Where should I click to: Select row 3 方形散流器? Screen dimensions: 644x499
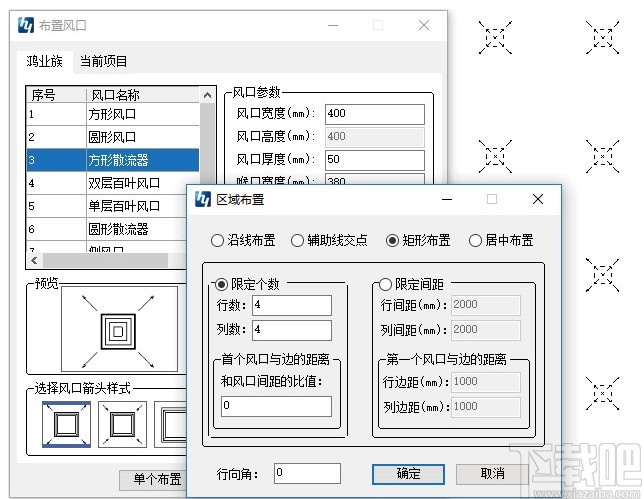113,160
